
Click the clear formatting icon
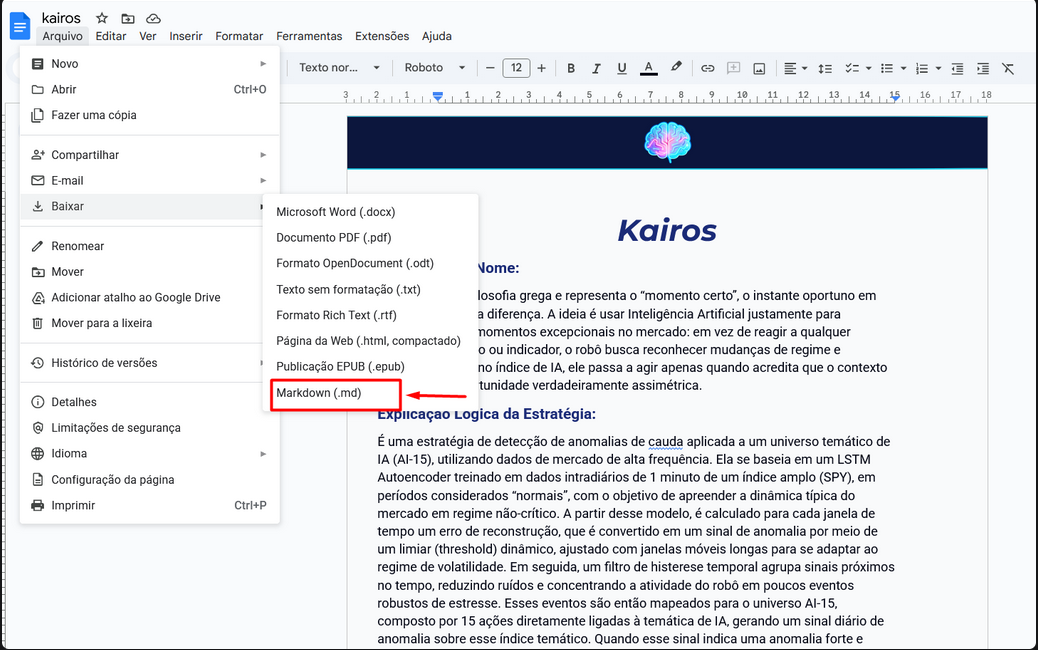click(x=1007, y=68)
